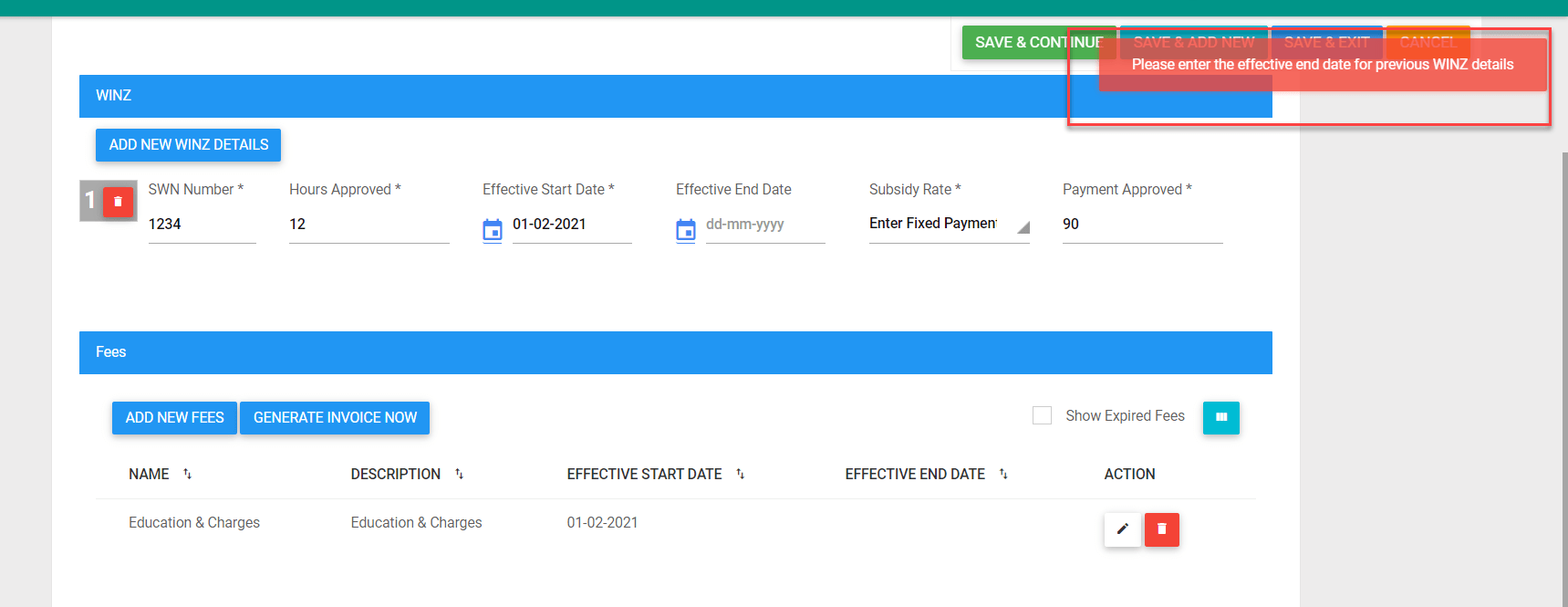Click Generate Invoice Now
Screen dimensions: 1568x607
(x=335, y=417)
